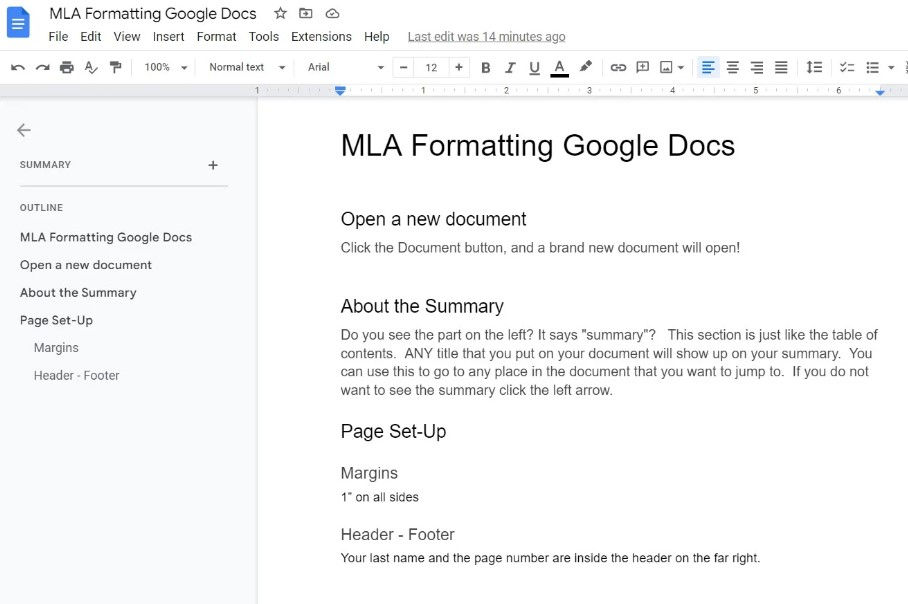The height and width of the screenshot is (604, 908).
Task: Open the Arial font dropdown
Action: pos(346,67)
